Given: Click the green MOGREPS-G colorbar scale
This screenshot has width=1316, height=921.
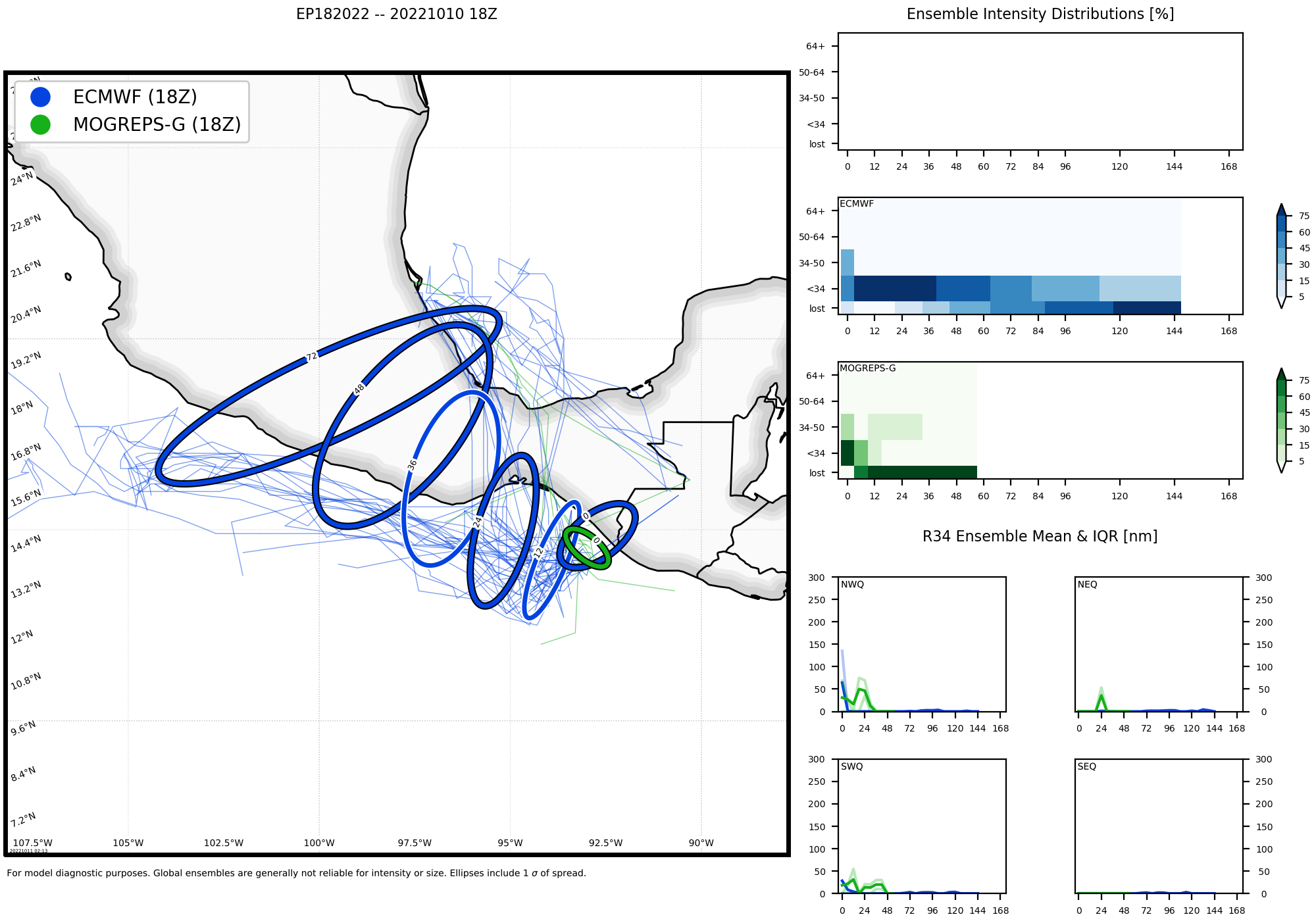Looking at the screenshot, I should tap(1281, 421).
